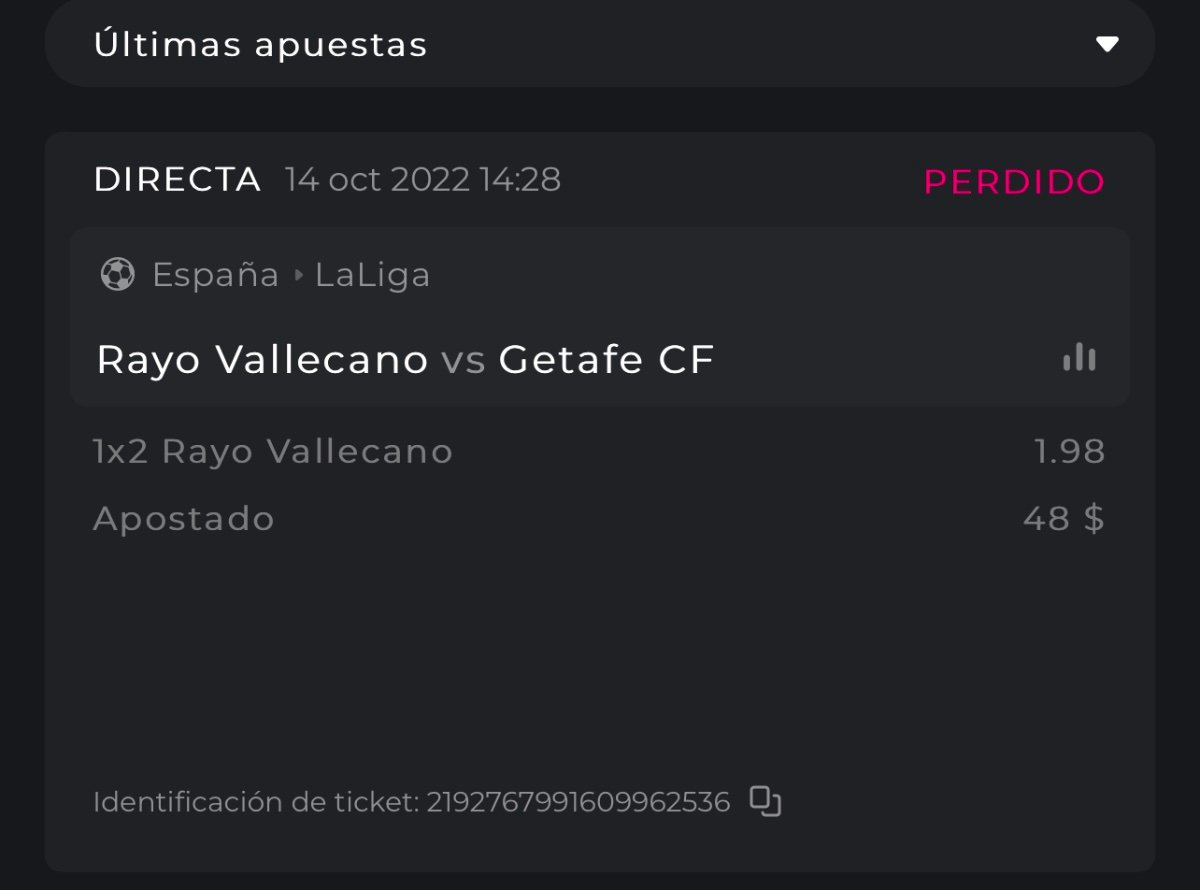Click the vs separator in match title
The height and width of the screenshot is (890, 1200).
click(463, 360)
